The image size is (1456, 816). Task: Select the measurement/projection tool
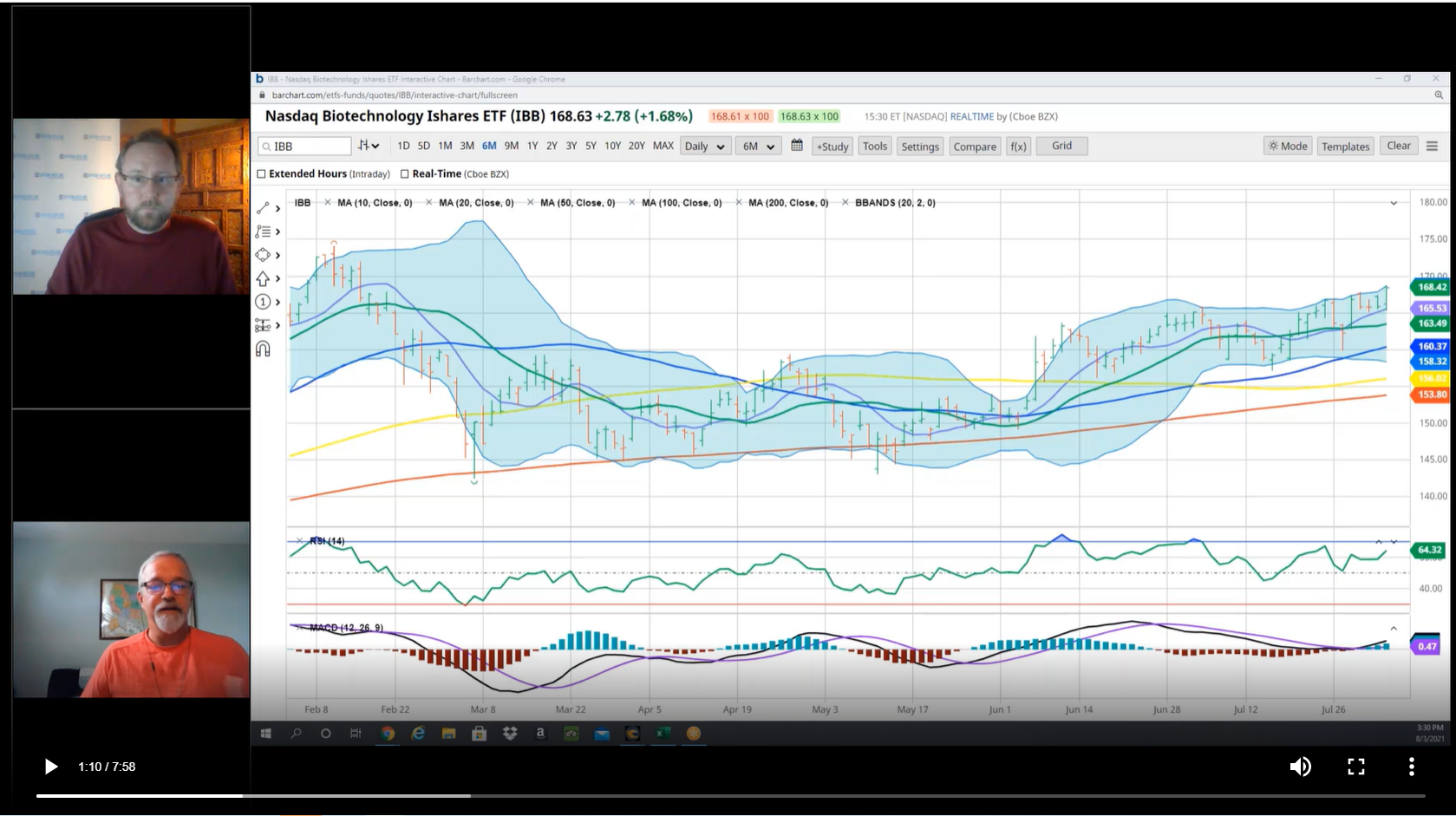[263, 325]
